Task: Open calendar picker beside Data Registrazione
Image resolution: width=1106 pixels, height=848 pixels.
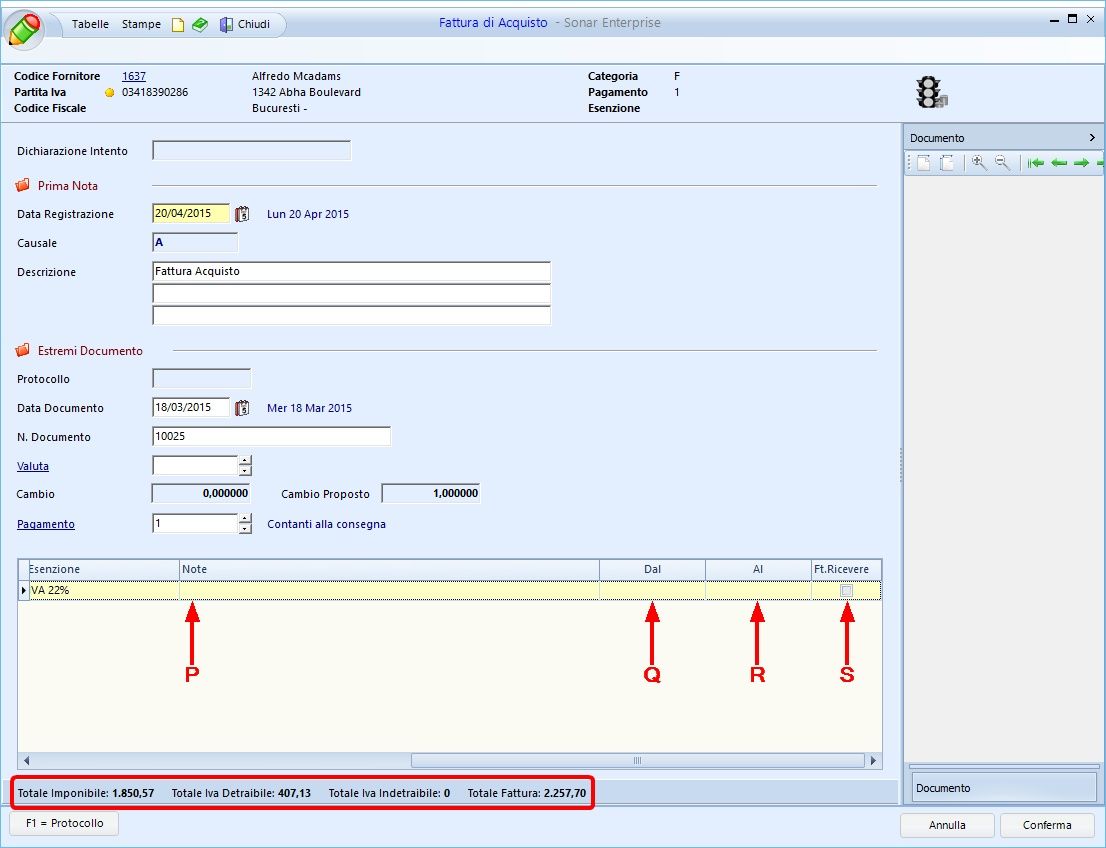Action: click(241, 214)
